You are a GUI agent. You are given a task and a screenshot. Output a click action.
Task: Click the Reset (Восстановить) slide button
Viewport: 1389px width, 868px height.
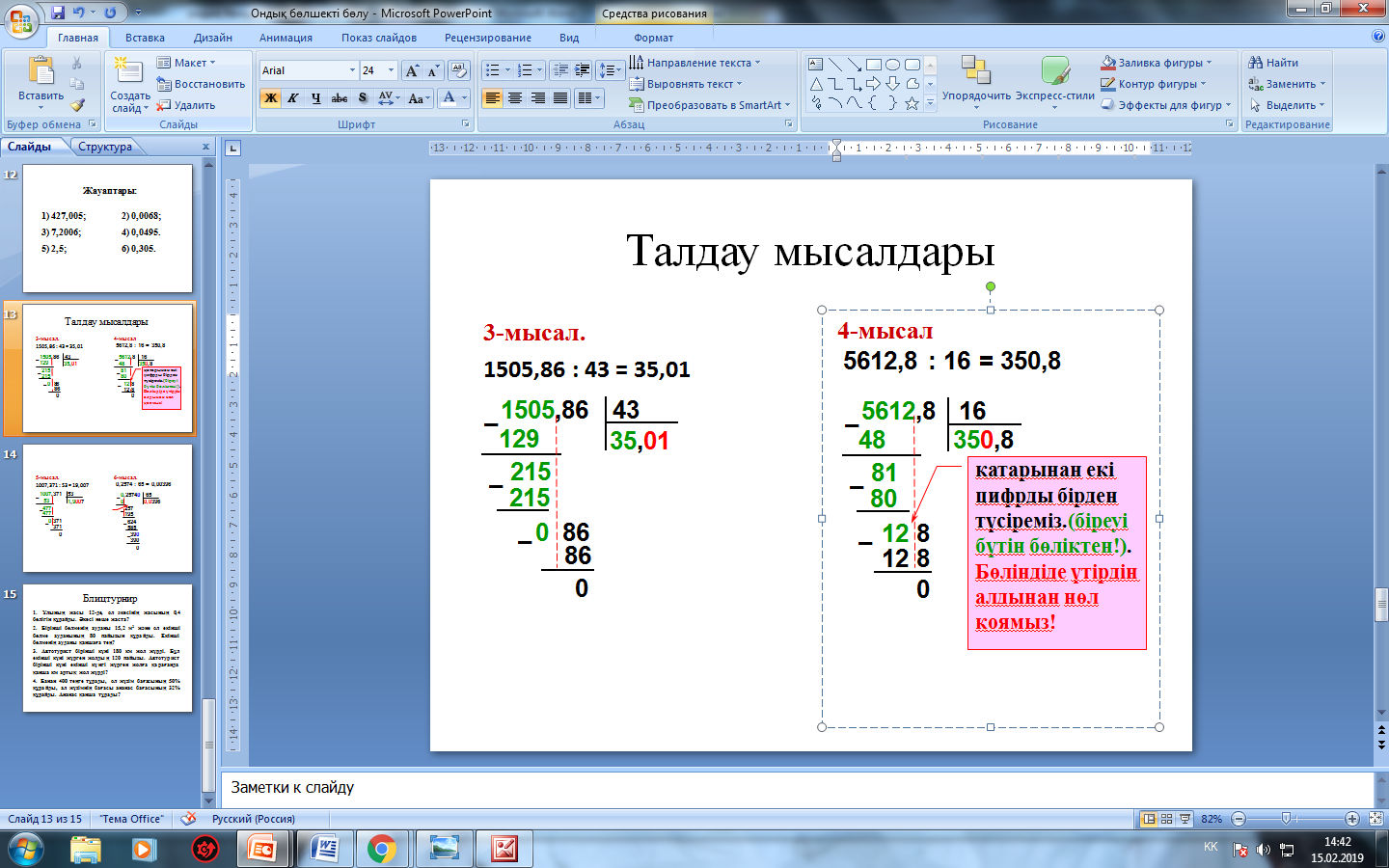(x=201, y=84)
